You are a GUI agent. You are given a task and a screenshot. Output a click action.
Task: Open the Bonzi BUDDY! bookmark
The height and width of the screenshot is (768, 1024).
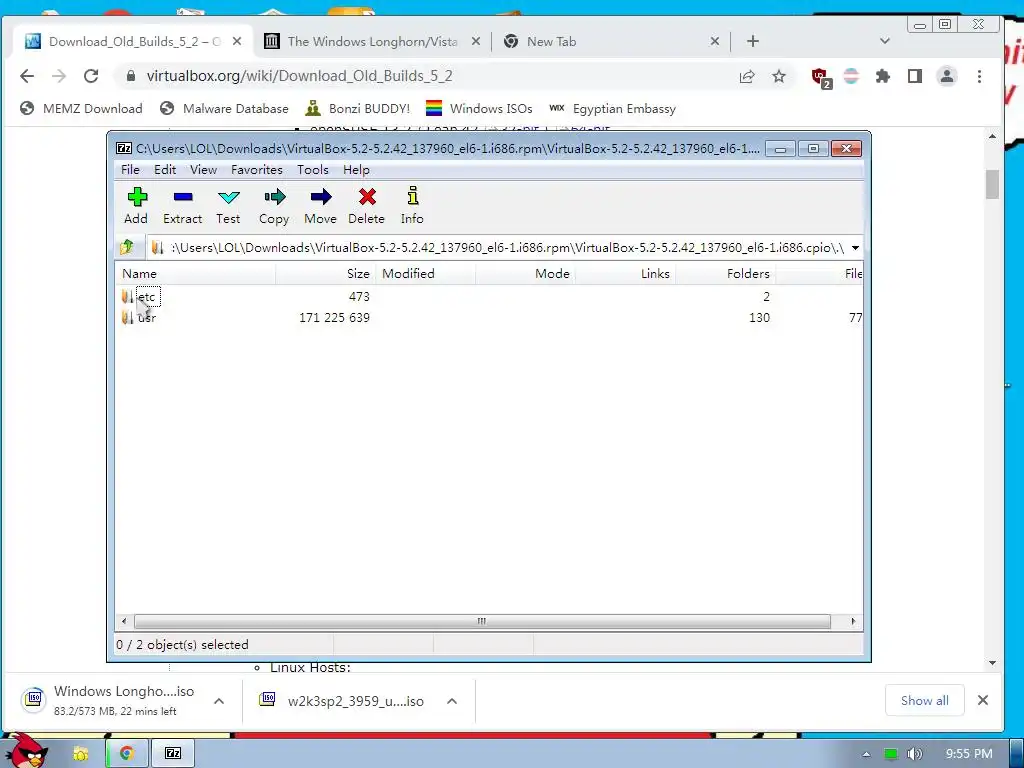(358, 108)
